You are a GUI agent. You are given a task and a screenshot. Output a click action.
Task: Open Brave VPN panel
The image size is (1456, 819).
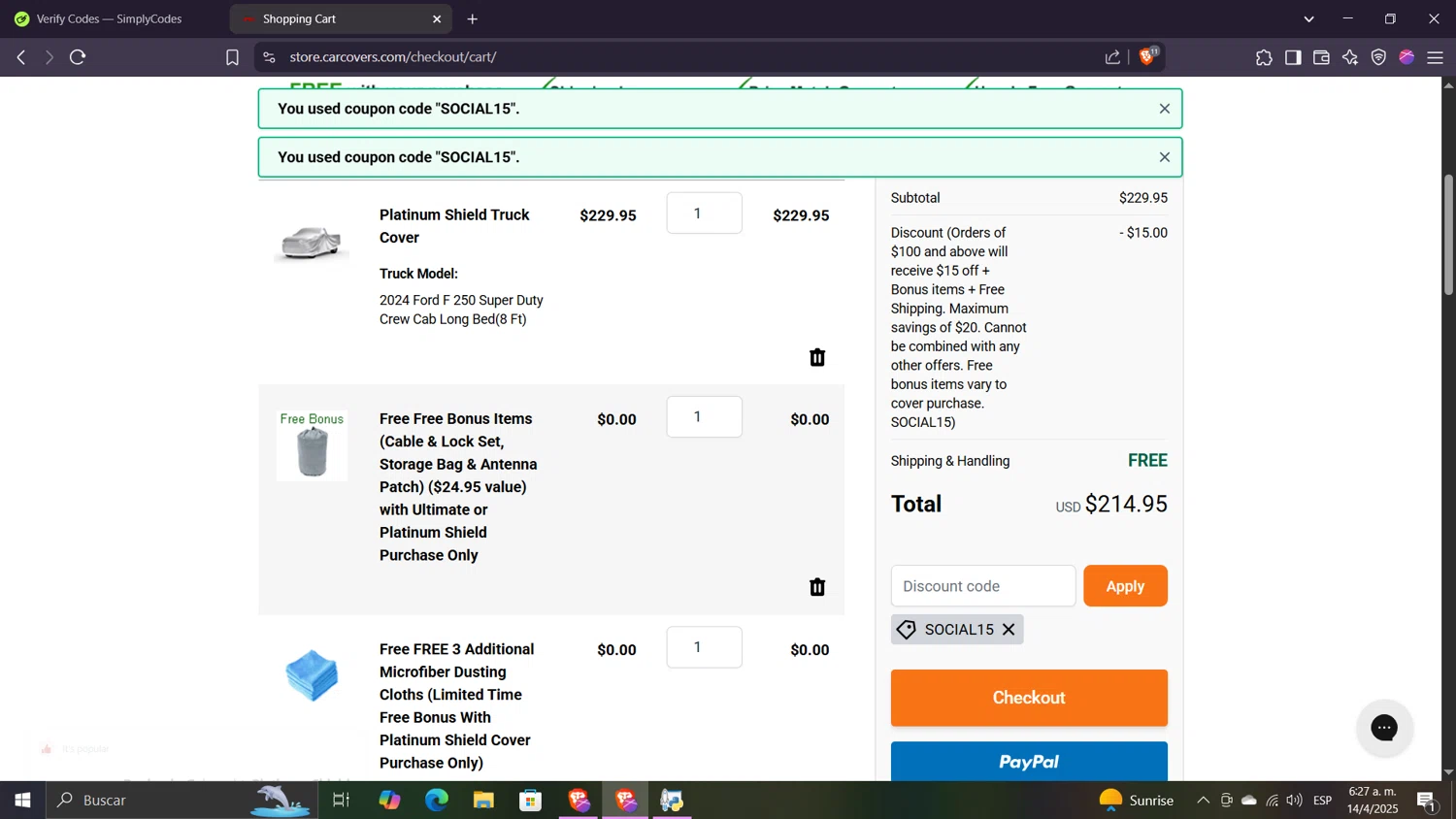pos(1378,57)
